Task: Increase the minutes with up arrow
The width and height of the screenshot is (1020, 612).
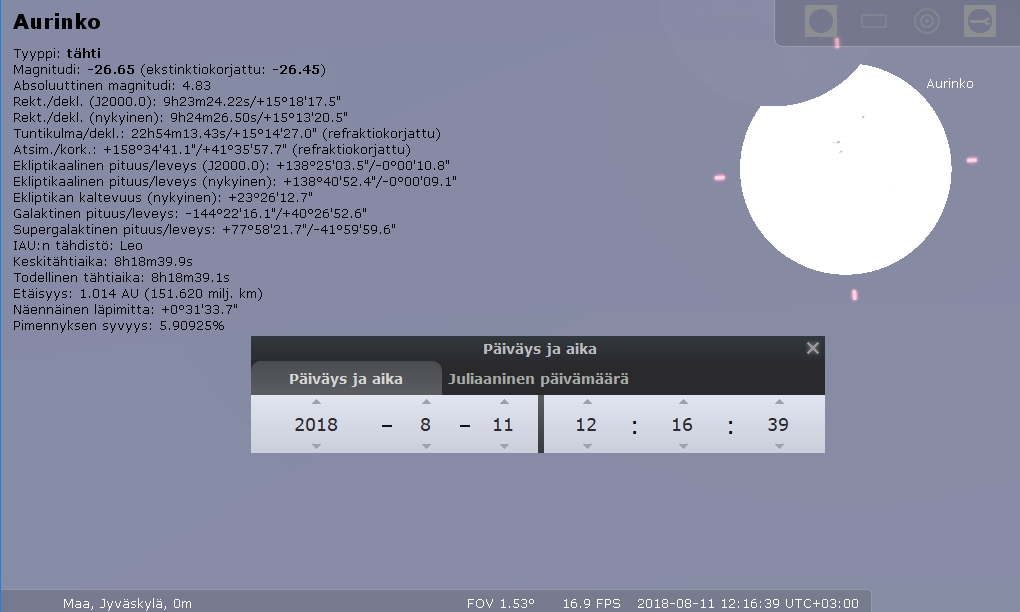Action: (x=682, y=402)
